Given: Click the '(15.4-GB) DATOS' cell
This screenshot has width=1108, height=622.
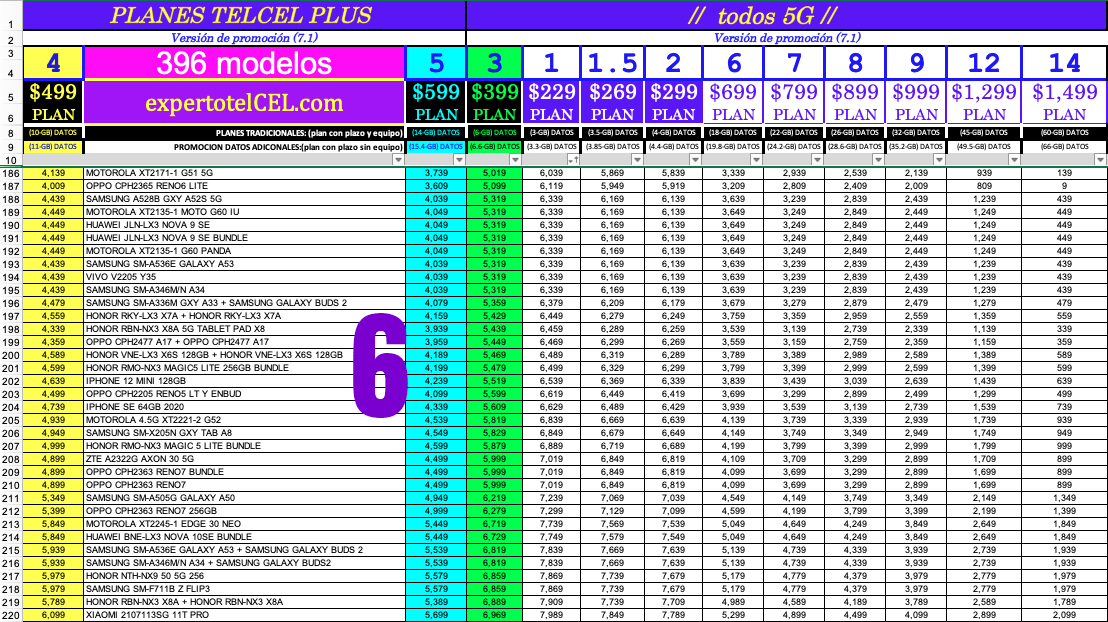Looking at the screenshot, I should (436, 147).
